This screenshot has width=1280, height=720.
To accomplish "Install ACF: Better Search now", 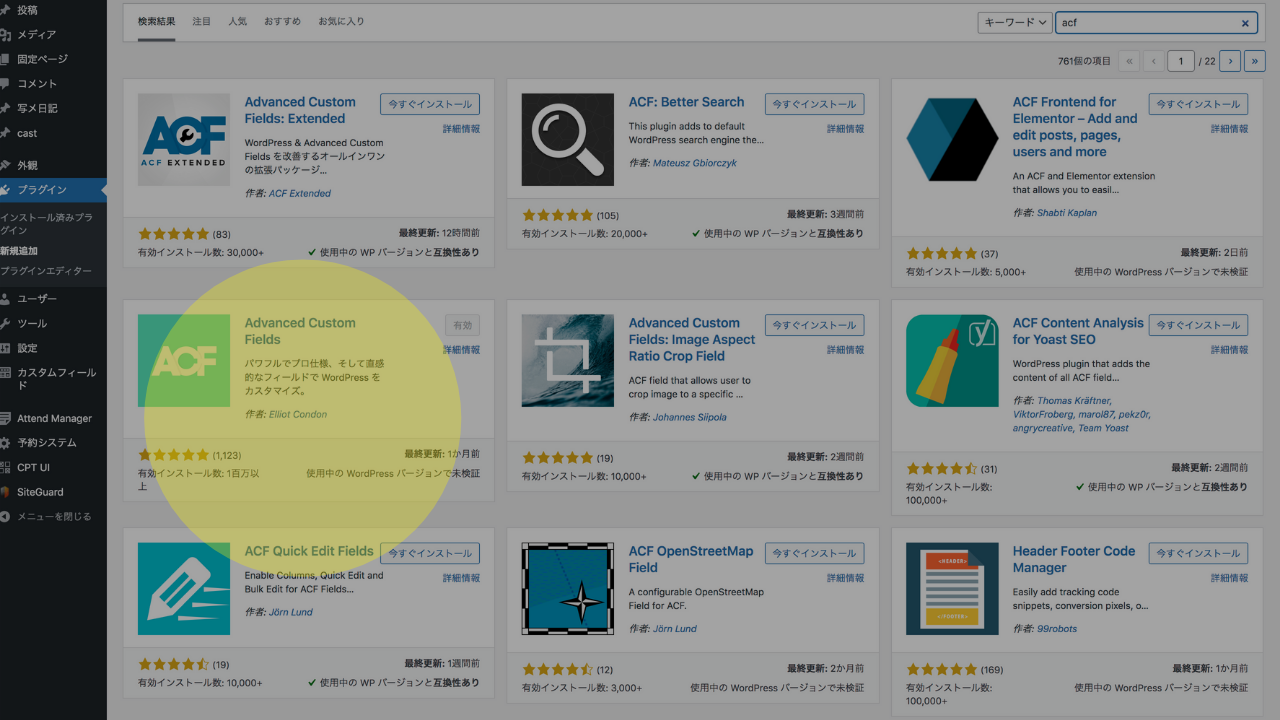I will pos(815,104).
